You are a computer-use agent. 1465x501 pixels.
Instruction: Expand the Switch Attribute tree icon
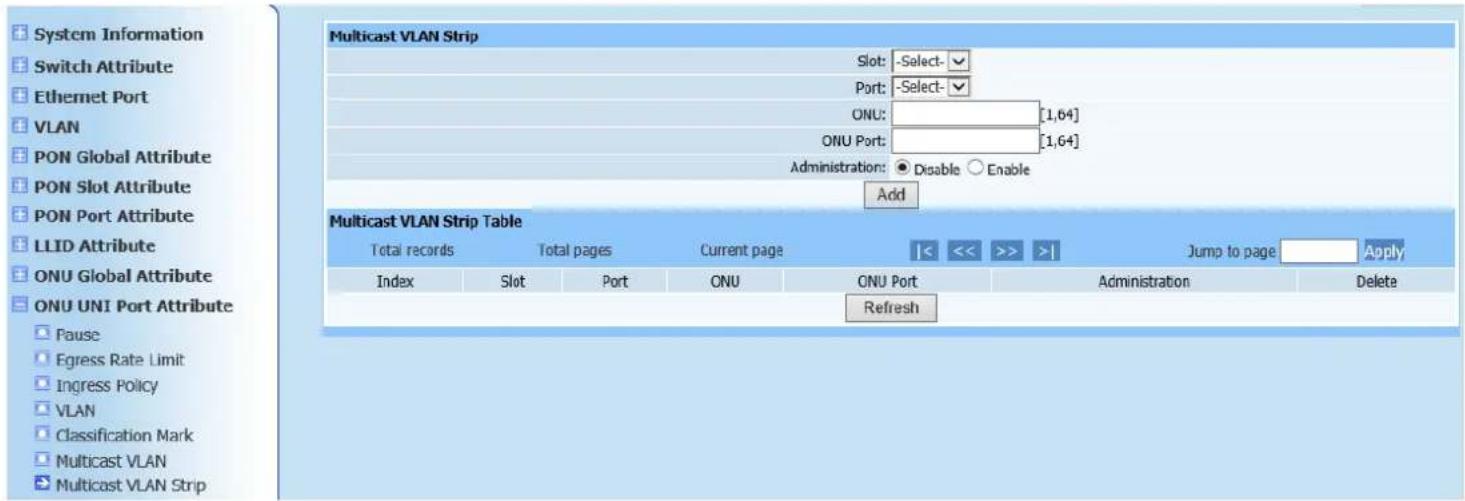point(22,67)
